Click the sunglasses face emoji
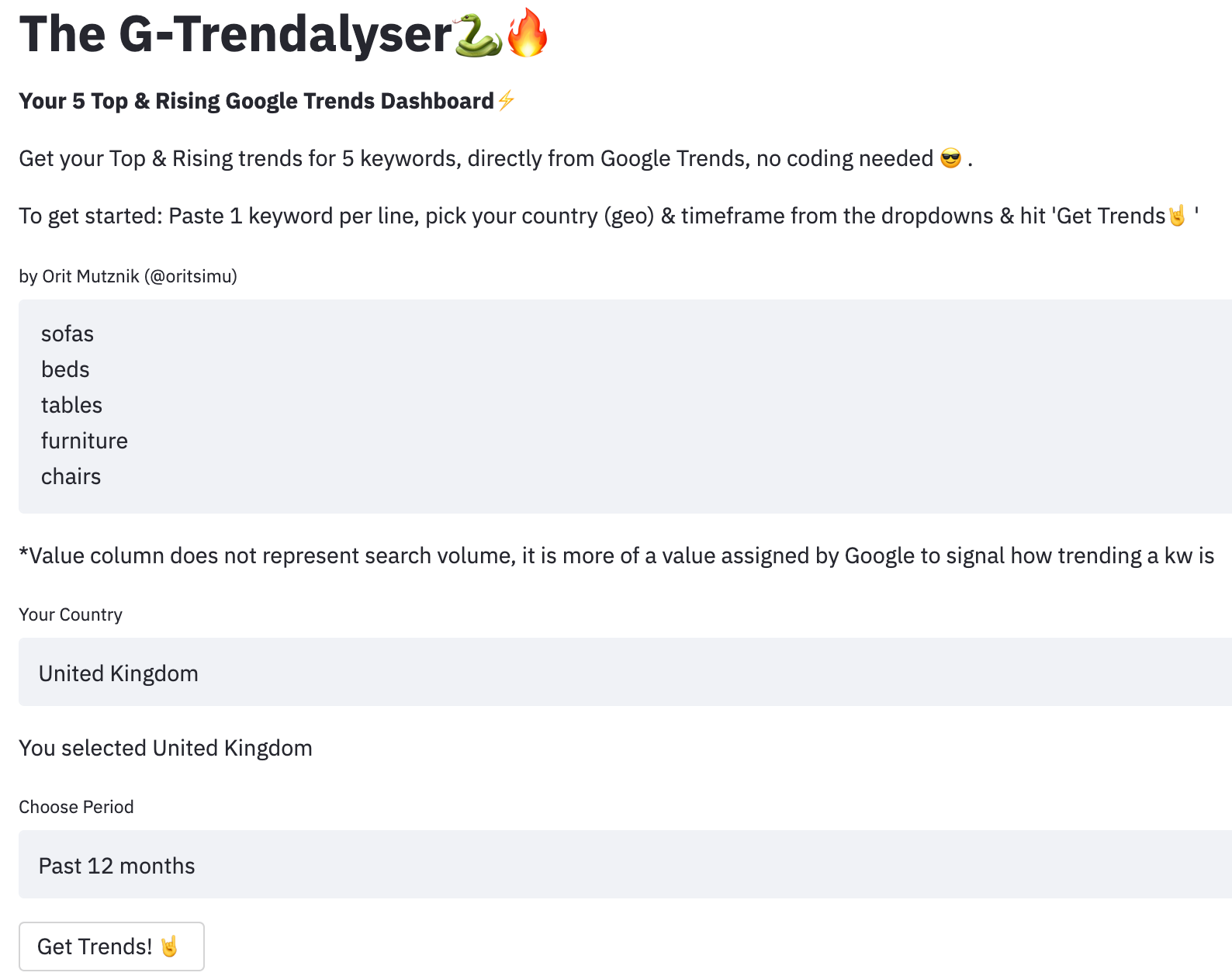Image resolution: width=1232 pixels, height=976 pixels. coord(950,159)
